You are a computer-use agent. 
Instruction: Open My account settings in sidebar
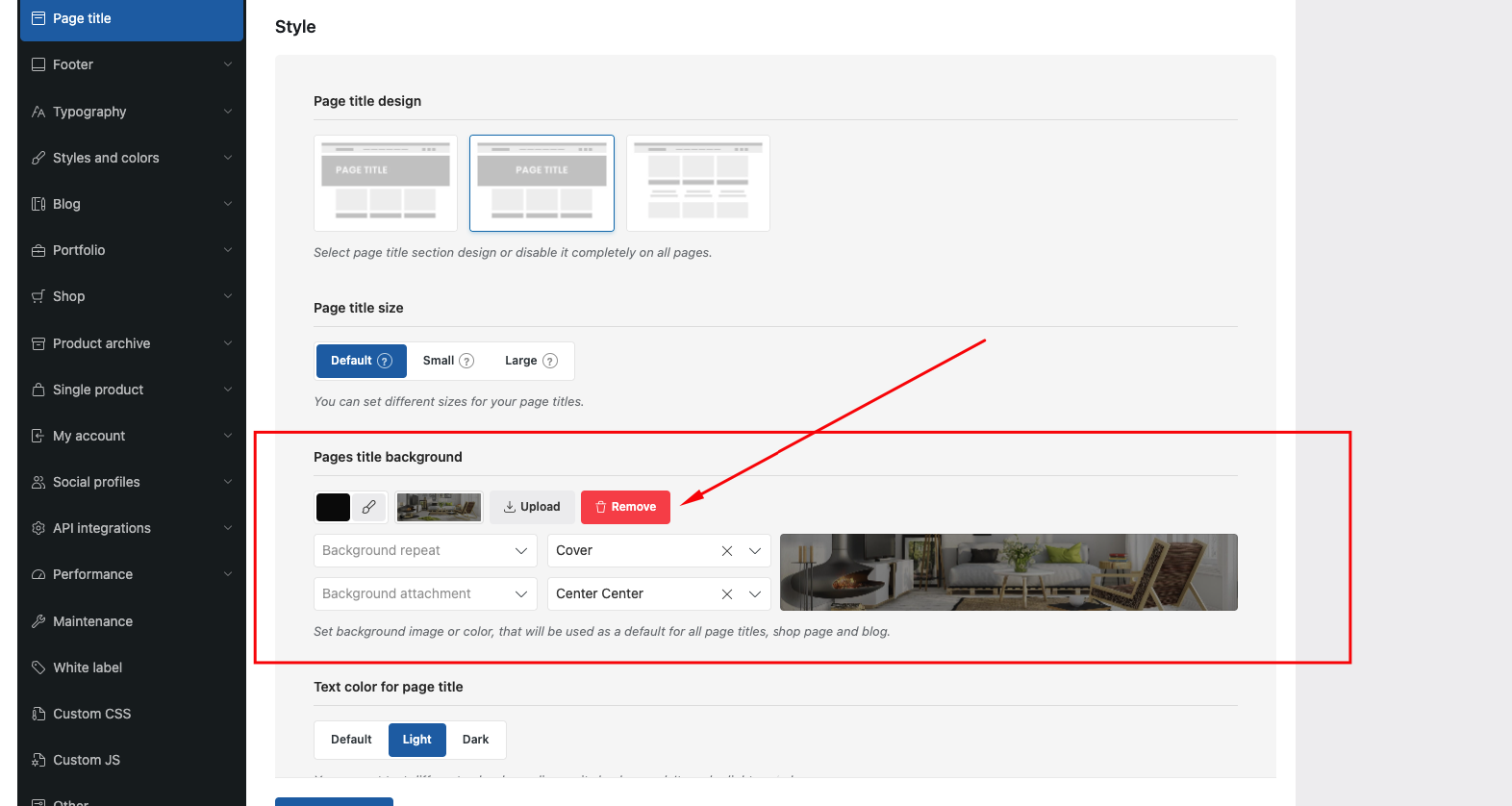pyautogui.click(x=131, y=436)
